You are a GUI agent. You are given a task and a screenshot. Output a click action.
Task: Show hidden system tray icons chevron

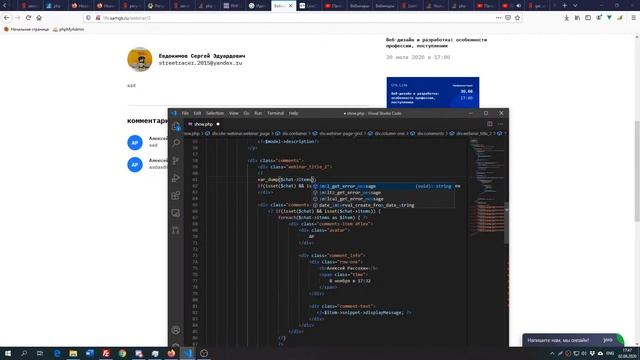552,353
